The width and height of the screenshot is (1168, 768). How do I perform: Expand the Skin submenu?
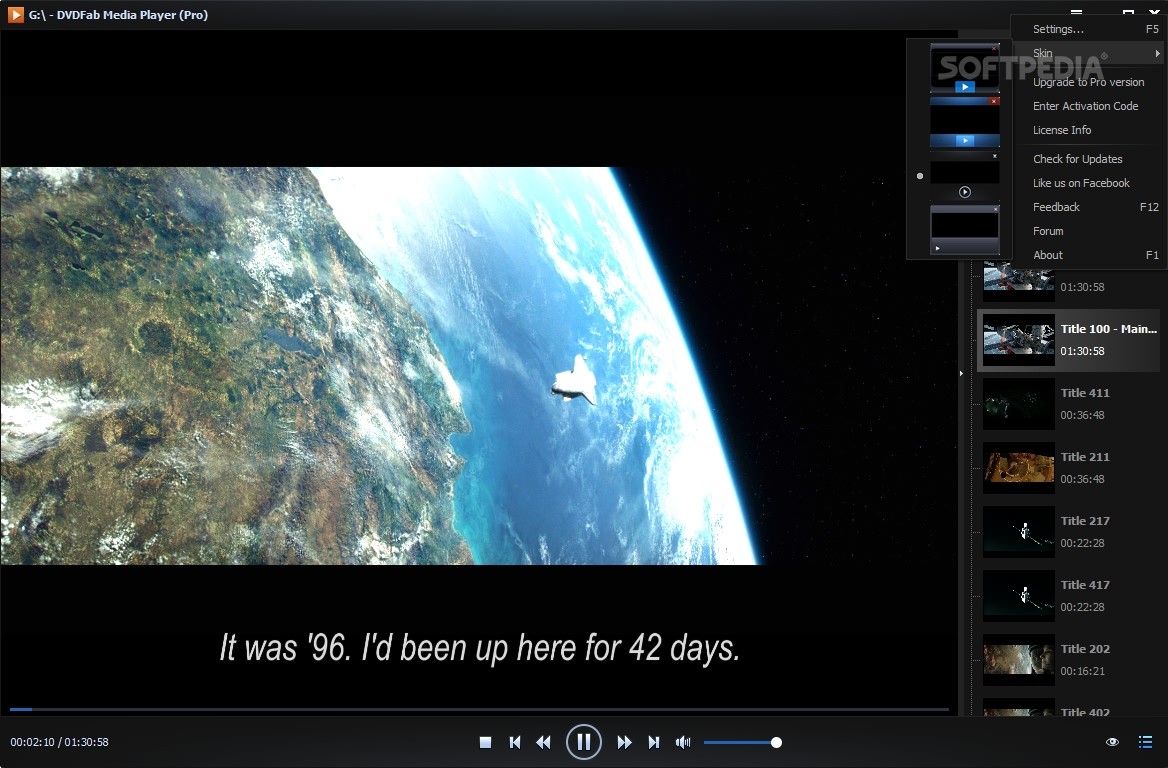[x=1089, y=53]
